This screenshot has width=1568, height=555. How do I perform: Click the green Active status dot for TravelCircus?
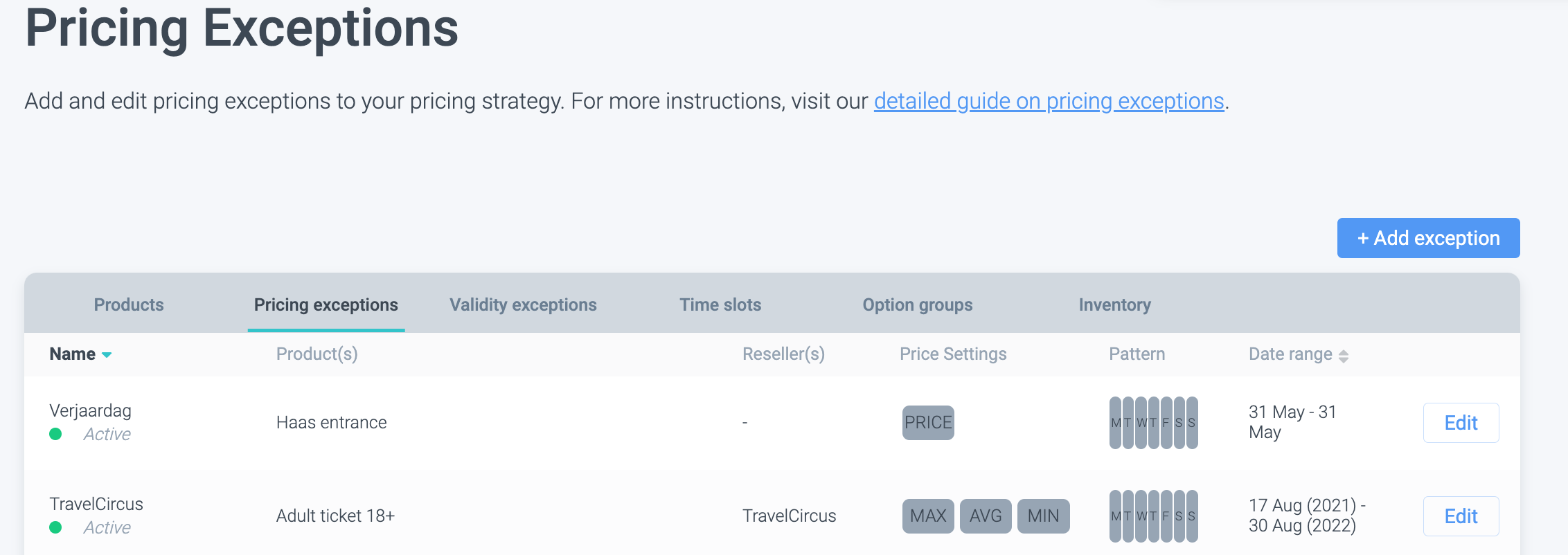[56, 527]
